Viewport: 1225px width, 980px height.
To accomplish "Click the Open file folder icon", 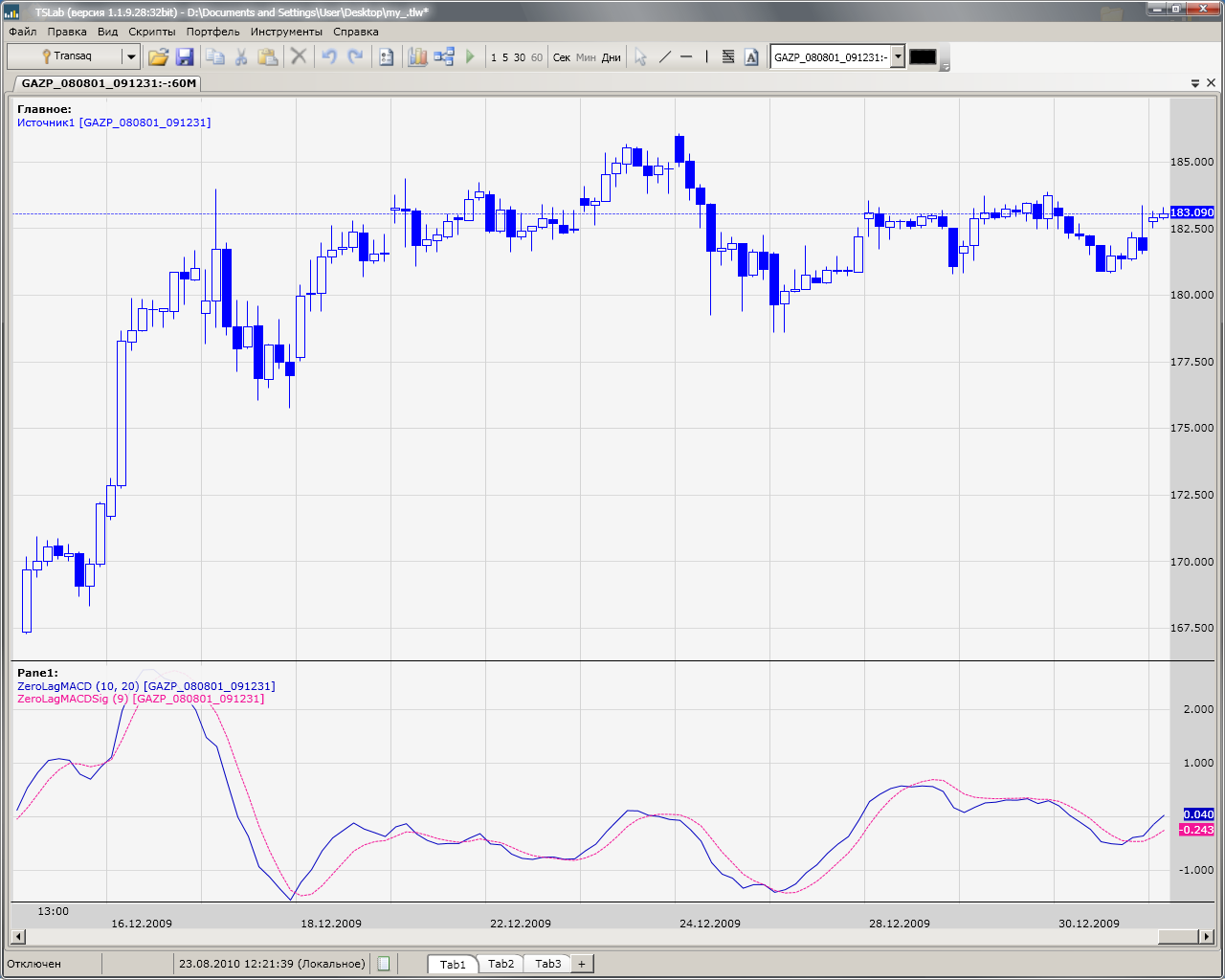I will click(158, 57).
